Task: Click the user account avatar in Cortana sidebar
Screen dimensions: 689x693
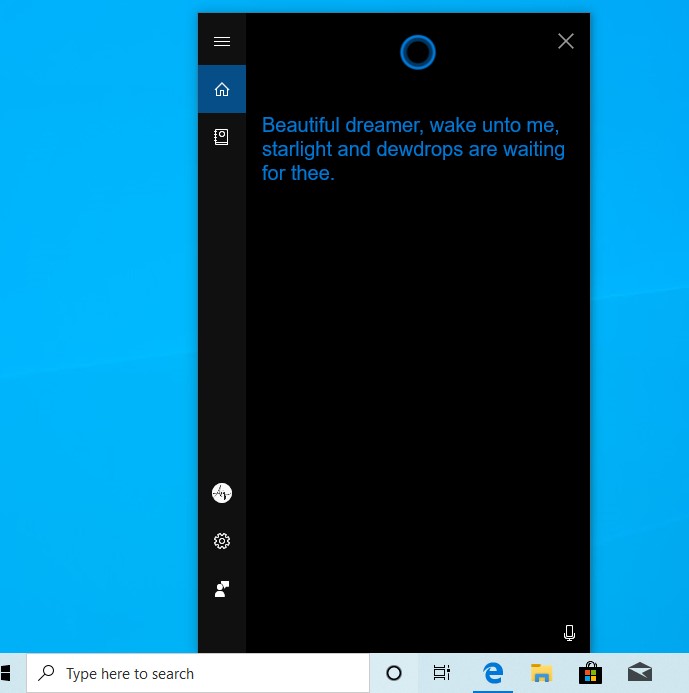Action: tap(222, 493)
